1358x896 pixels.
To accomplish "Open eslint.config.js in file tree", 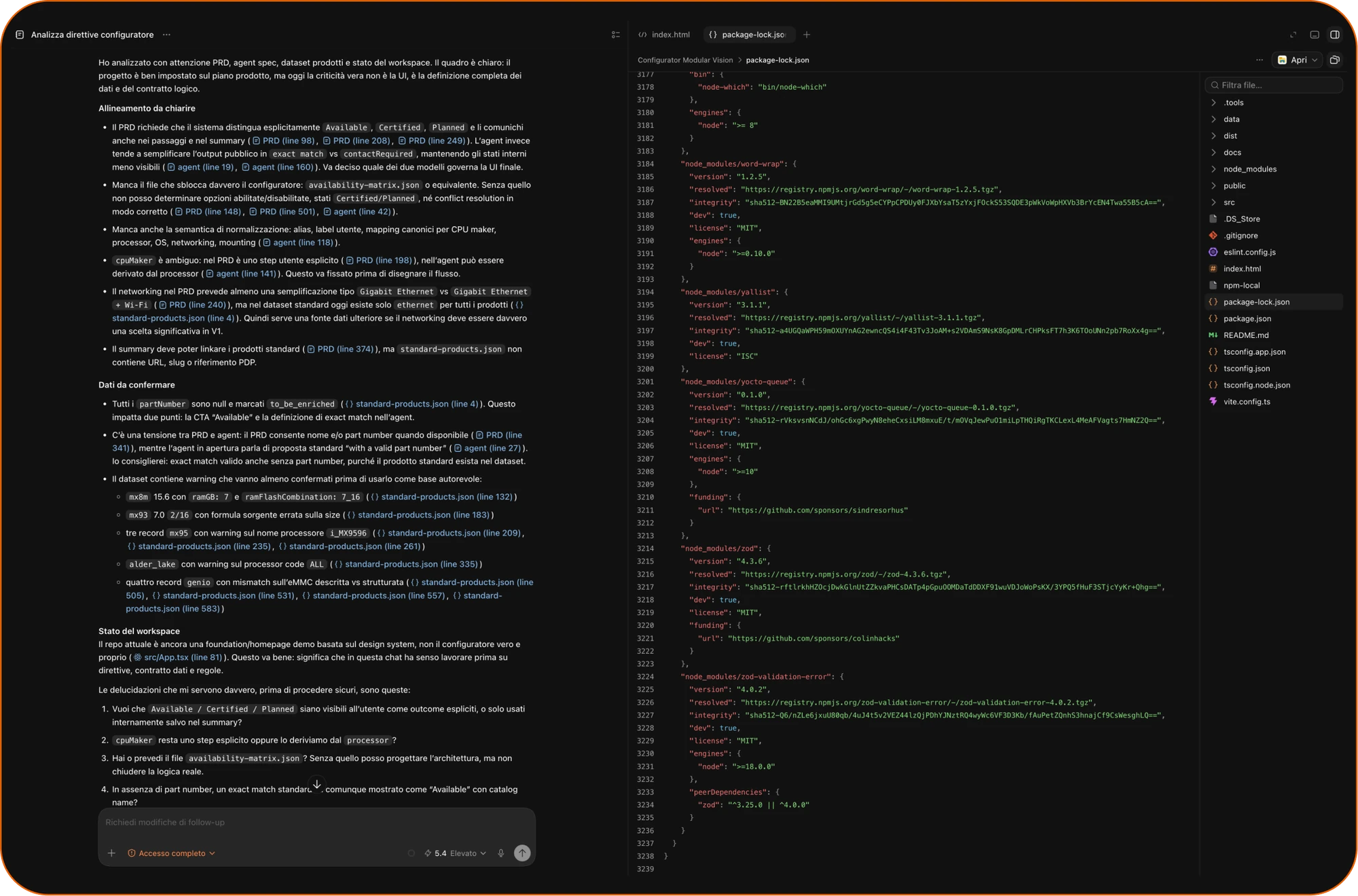I will (1274, 252).
